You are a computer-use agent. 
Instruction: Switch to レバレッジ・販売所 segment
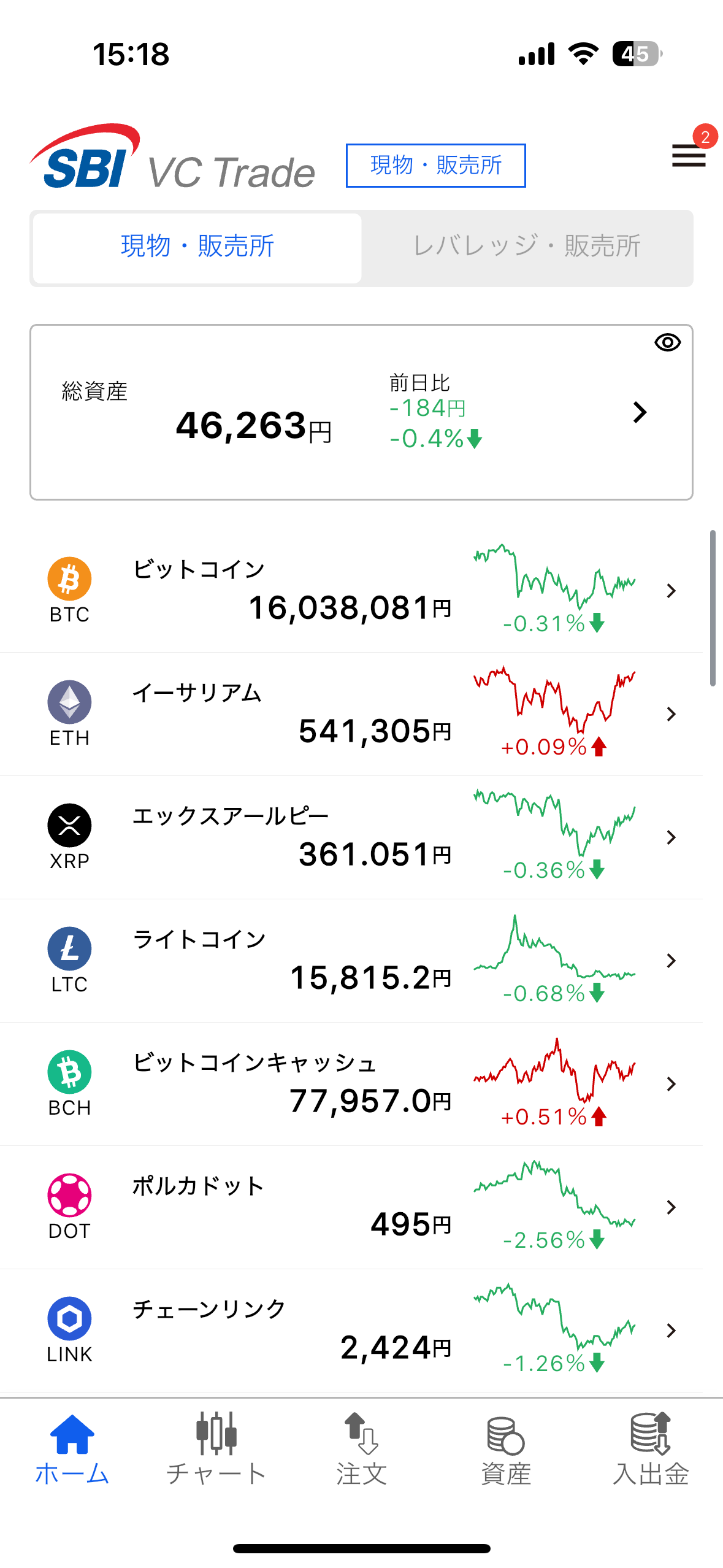click(x=527, y=247)
